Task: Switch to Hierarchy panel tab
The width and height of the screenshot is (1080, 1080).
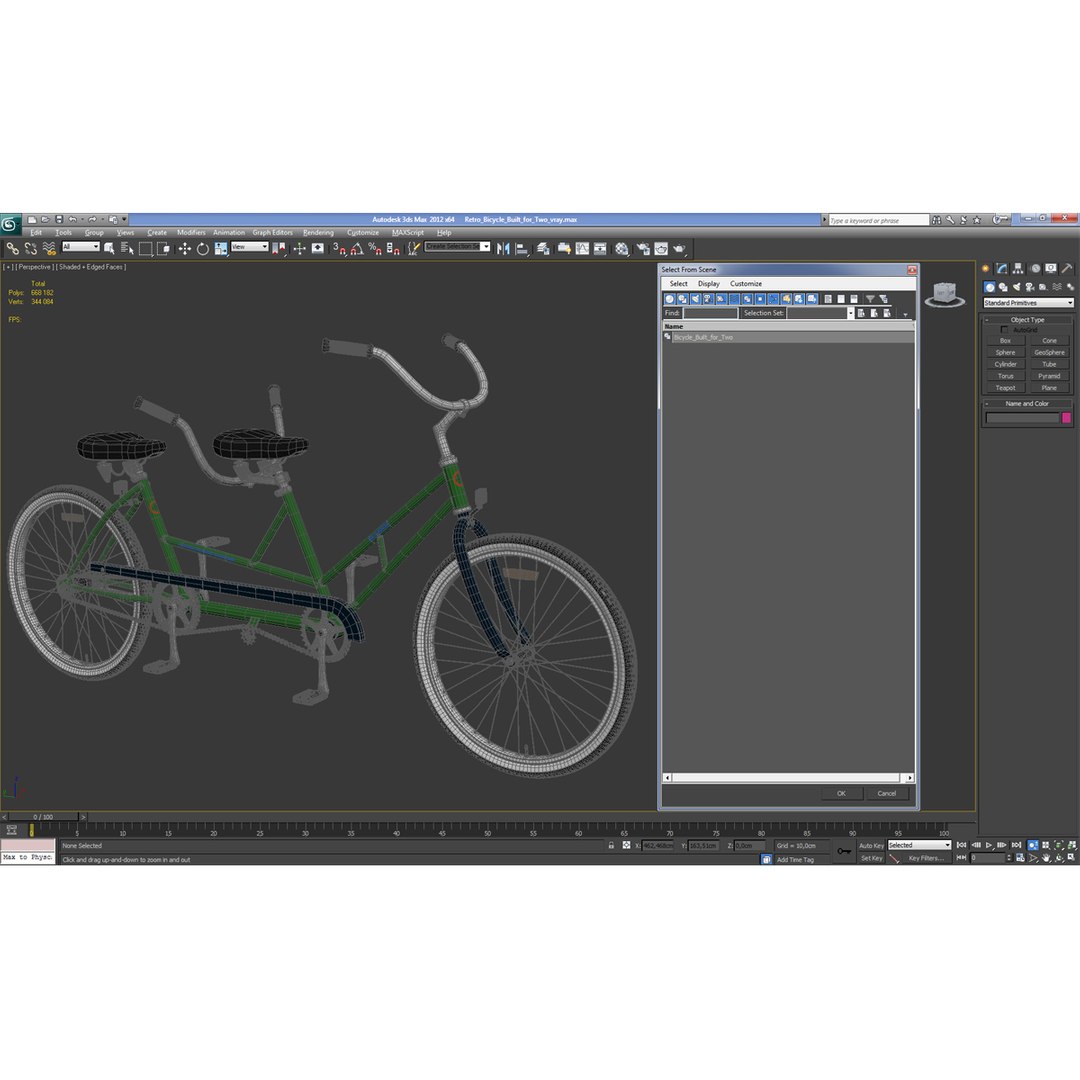Action: pyautogui.click(x=1018, y=269)
